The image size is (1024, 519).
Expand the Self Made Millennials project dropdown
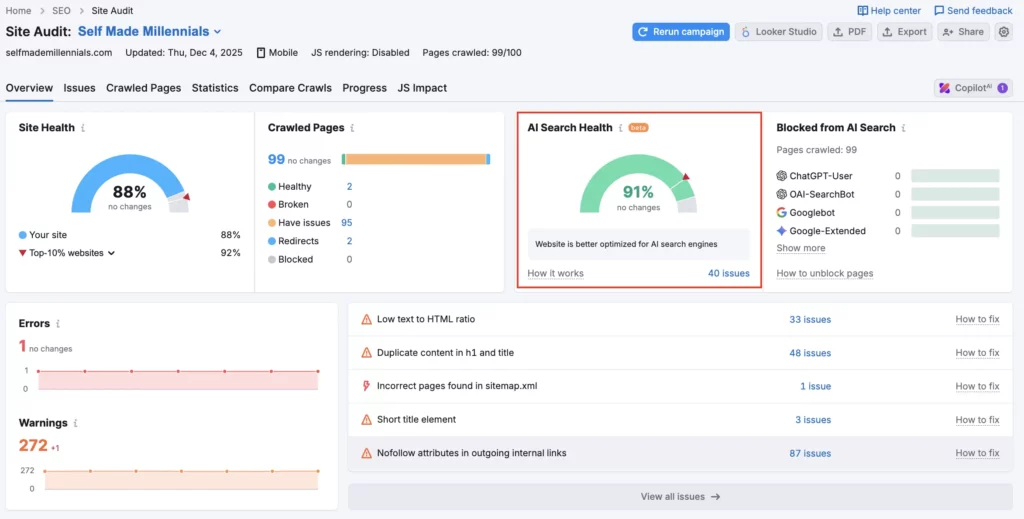pyautogui.click(x=217, y=31)
